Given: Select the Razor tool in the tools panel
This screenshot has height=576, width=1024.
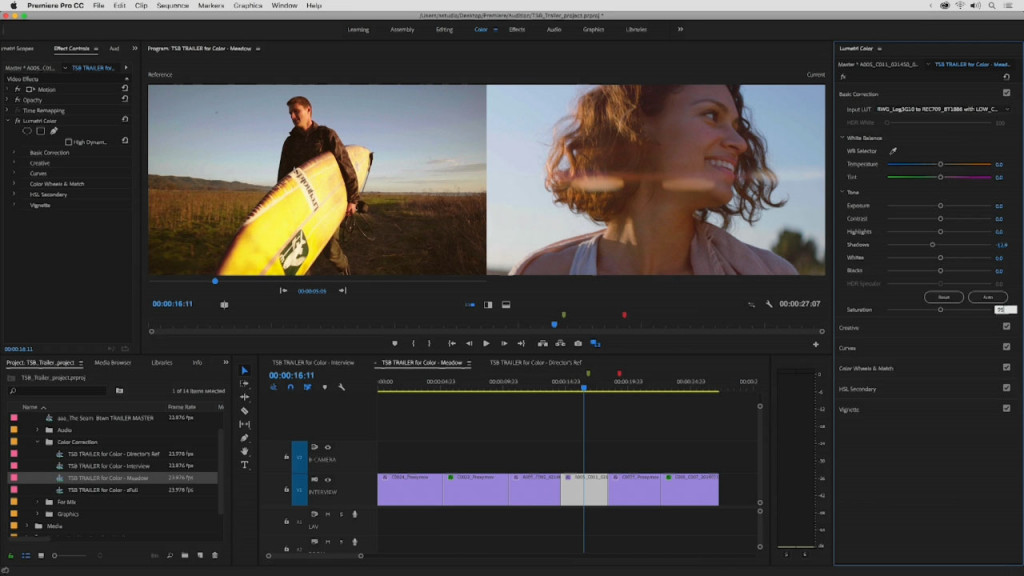Looking at the screenshot, I should (244, 411).
